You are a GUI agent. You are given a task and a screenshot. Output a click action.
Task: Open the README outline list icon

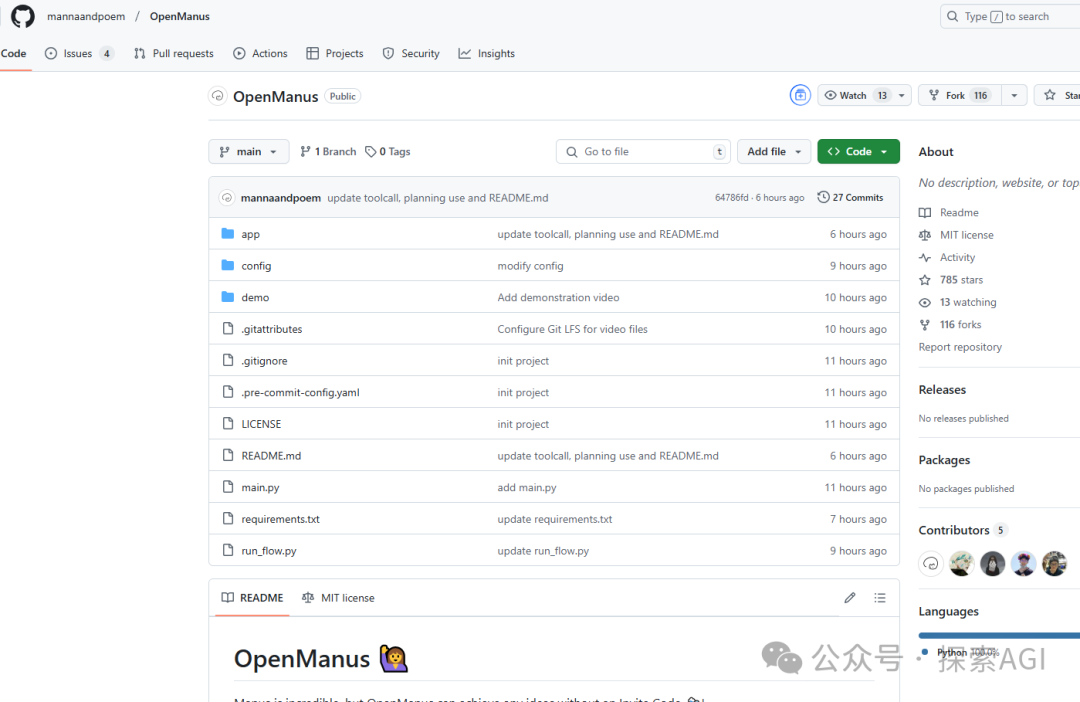880,598
